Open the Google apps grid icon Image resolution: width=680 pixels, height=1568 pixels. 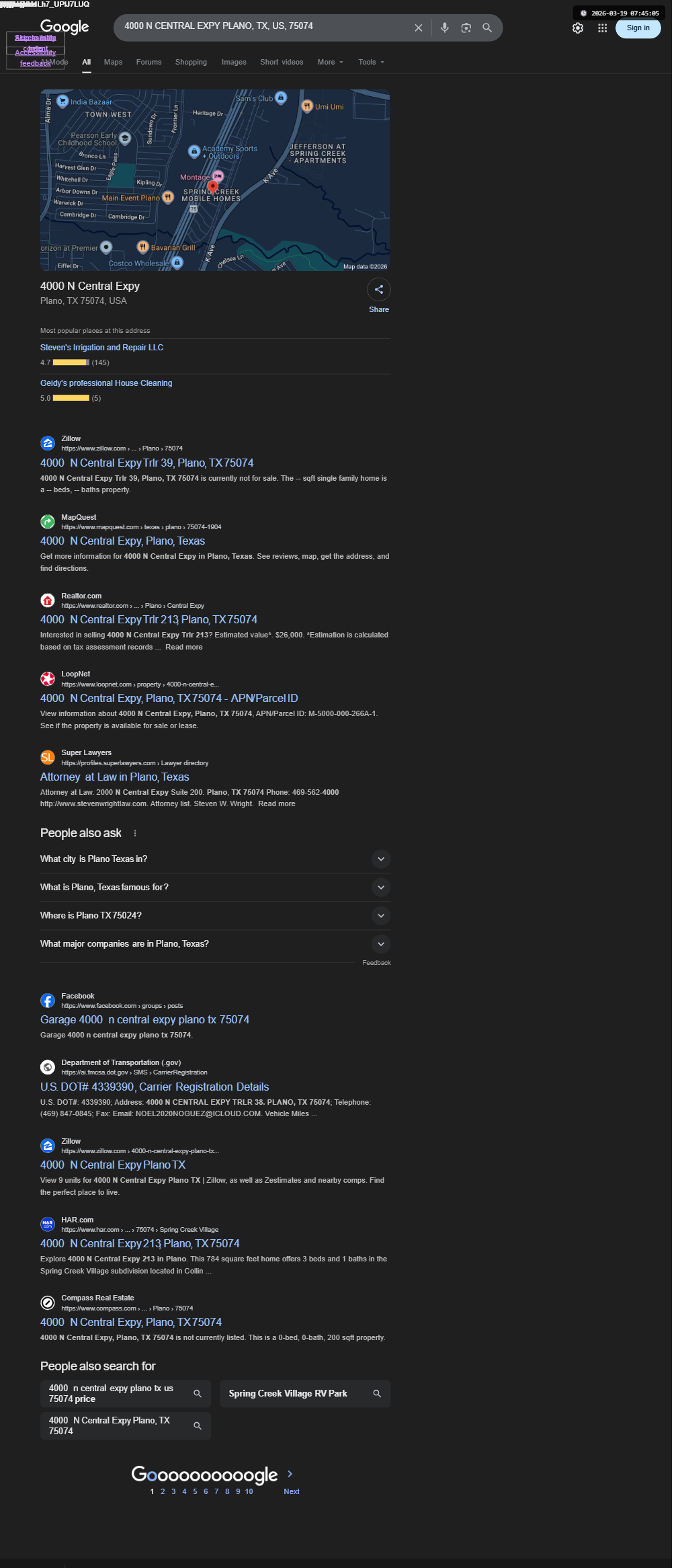pyautogui.click(x=602, y=28)
